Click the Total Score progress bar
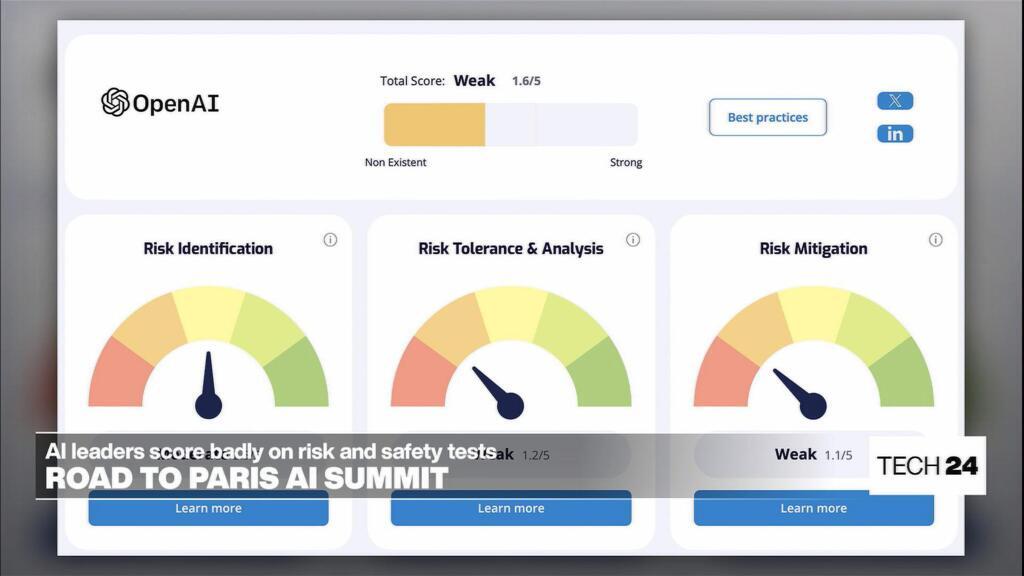1024x576 pixels. pos(510,125)
